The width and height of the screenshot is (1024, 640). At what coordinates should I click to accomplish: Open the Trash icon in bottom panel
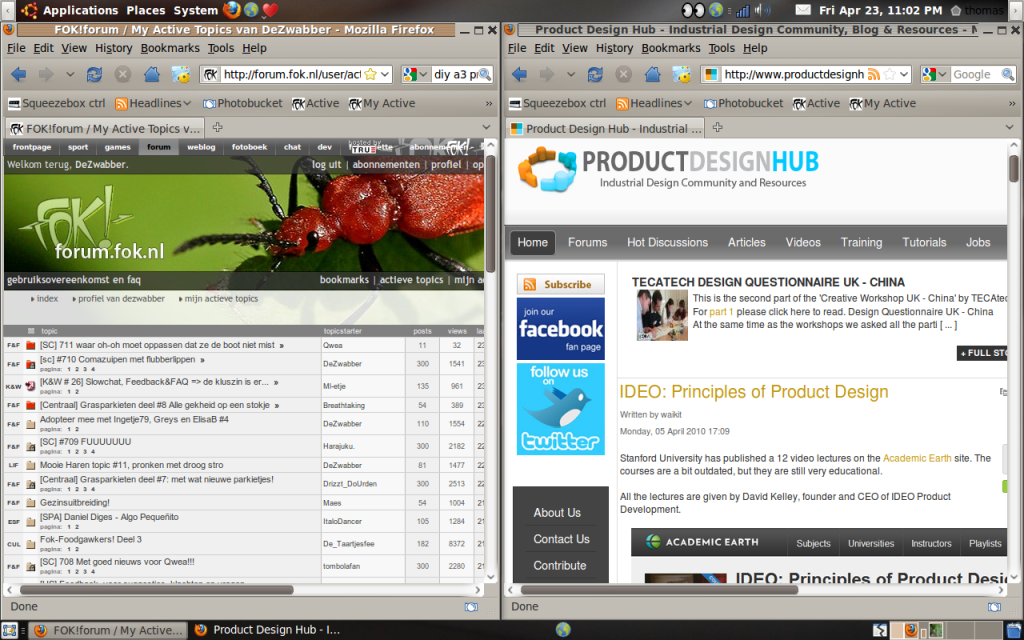click(1014, 630)
